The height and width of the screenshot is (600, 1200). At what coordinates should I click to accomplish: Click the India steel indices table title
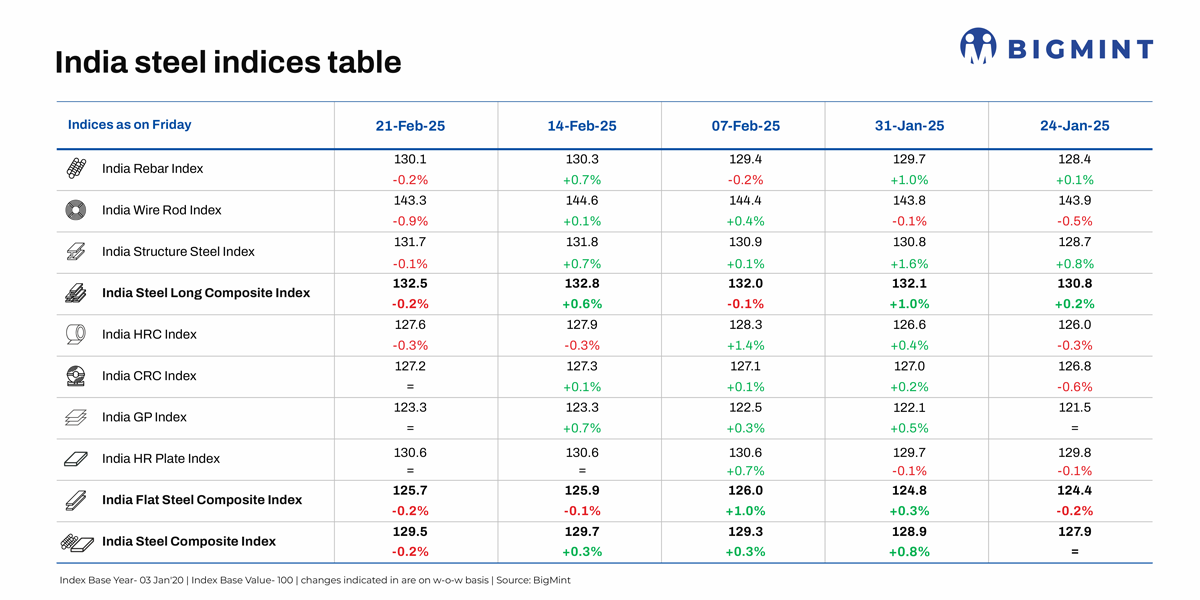click(x=228, y=62)
